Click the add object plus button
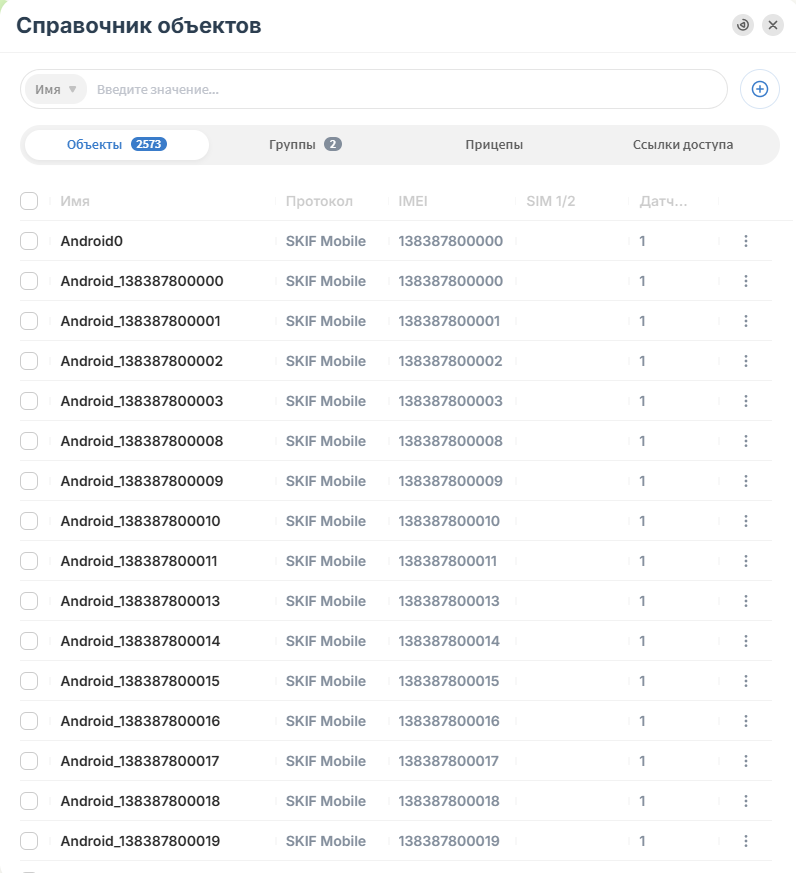 click(x=760, y=89)
